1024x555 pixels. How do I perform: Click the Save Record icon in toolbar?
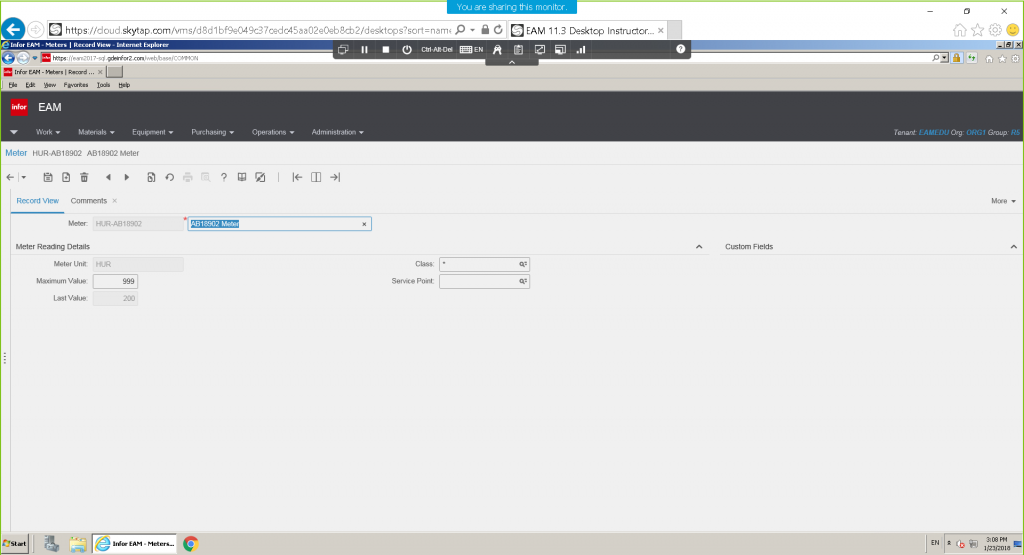[48, 177]
